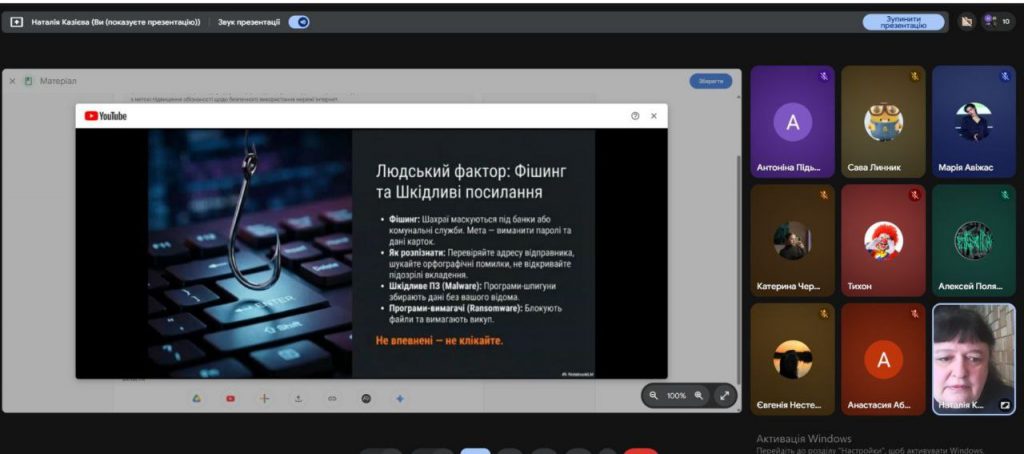Zoom out using the magnifier minus icon

point(654,396)
